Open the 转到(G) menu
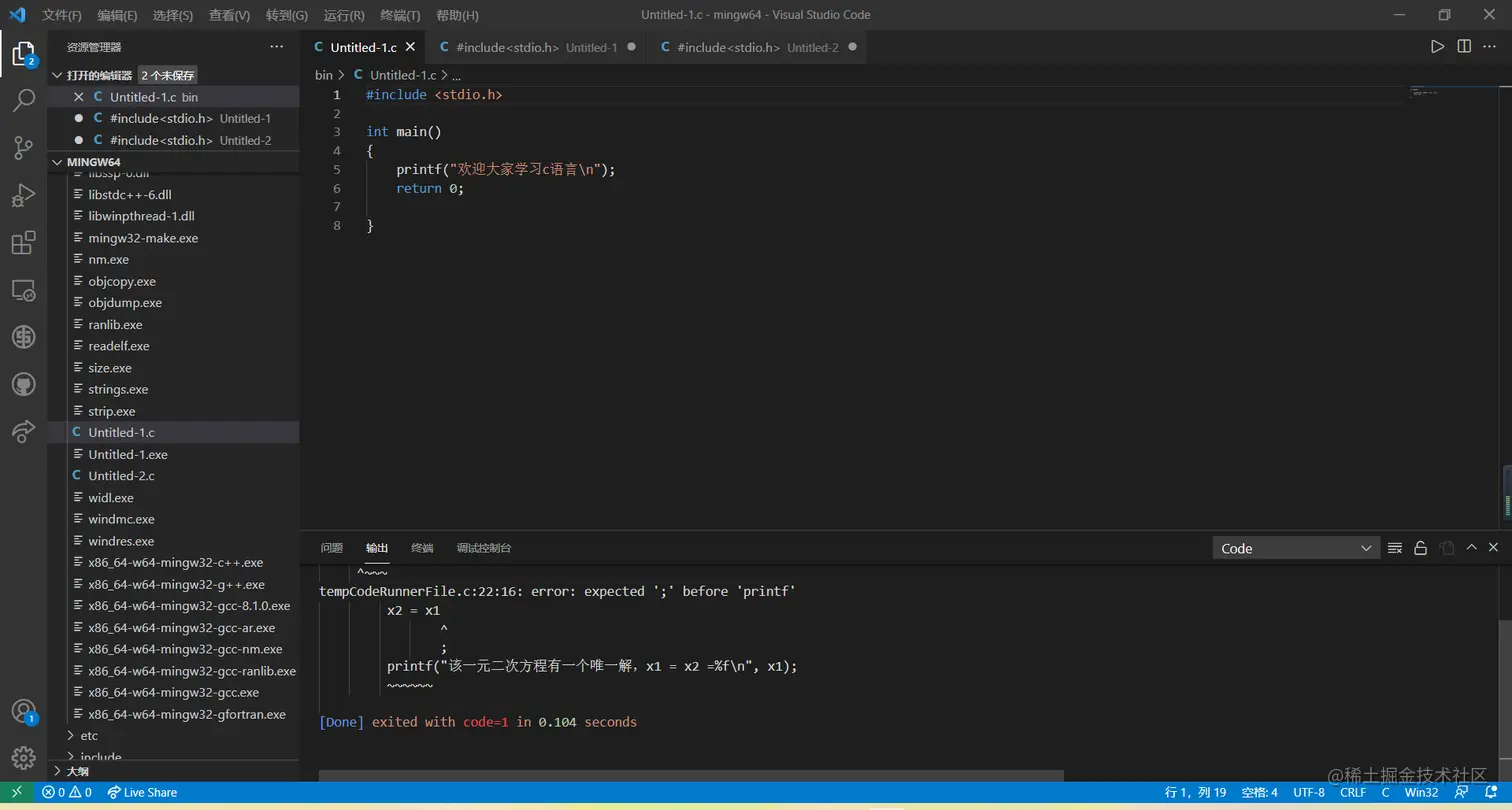Screen dimensions: 1512x810 pos(287,15)
